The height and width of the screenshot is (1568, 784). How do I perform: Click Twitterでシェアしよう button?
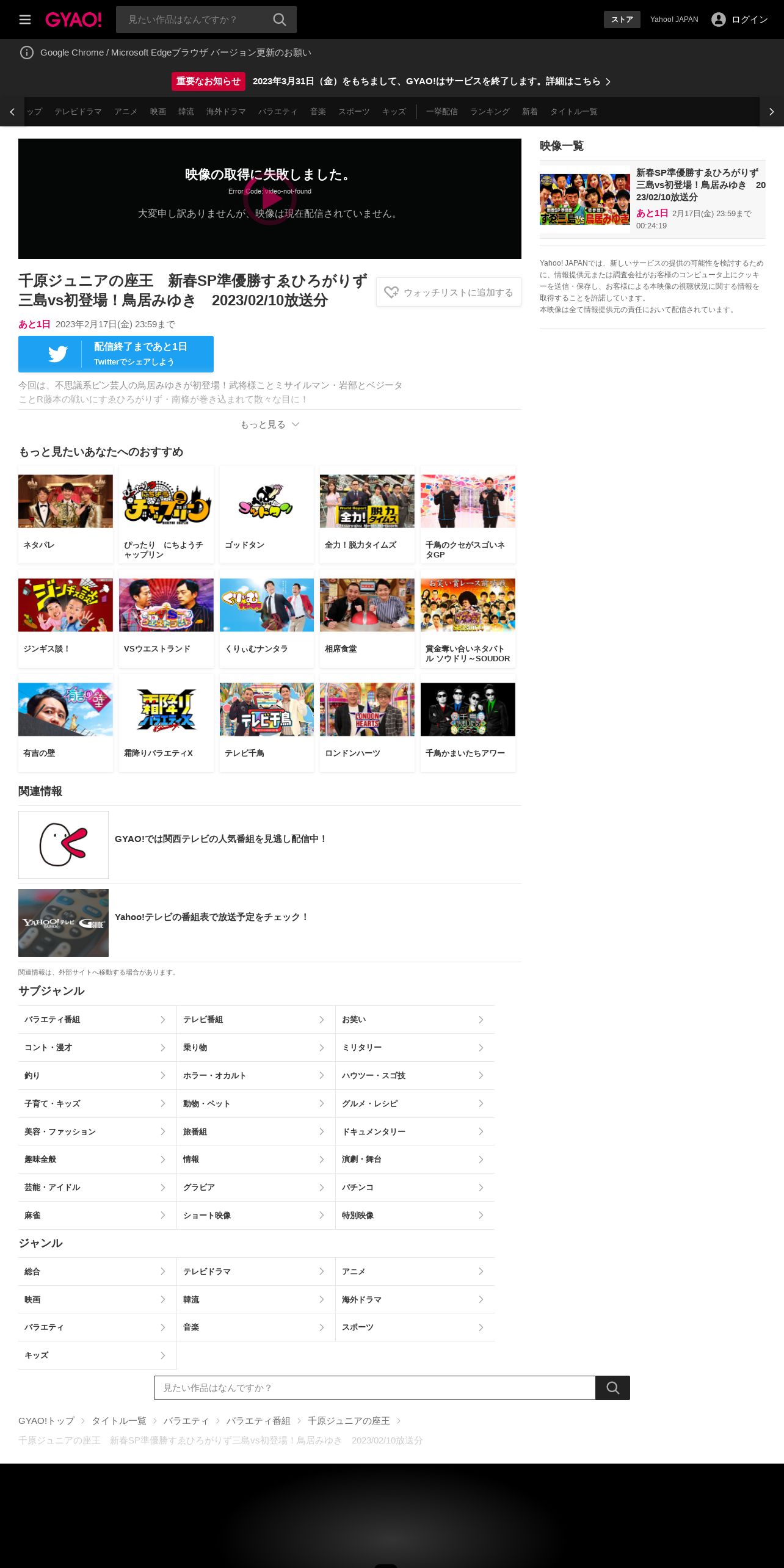point(116,354)
